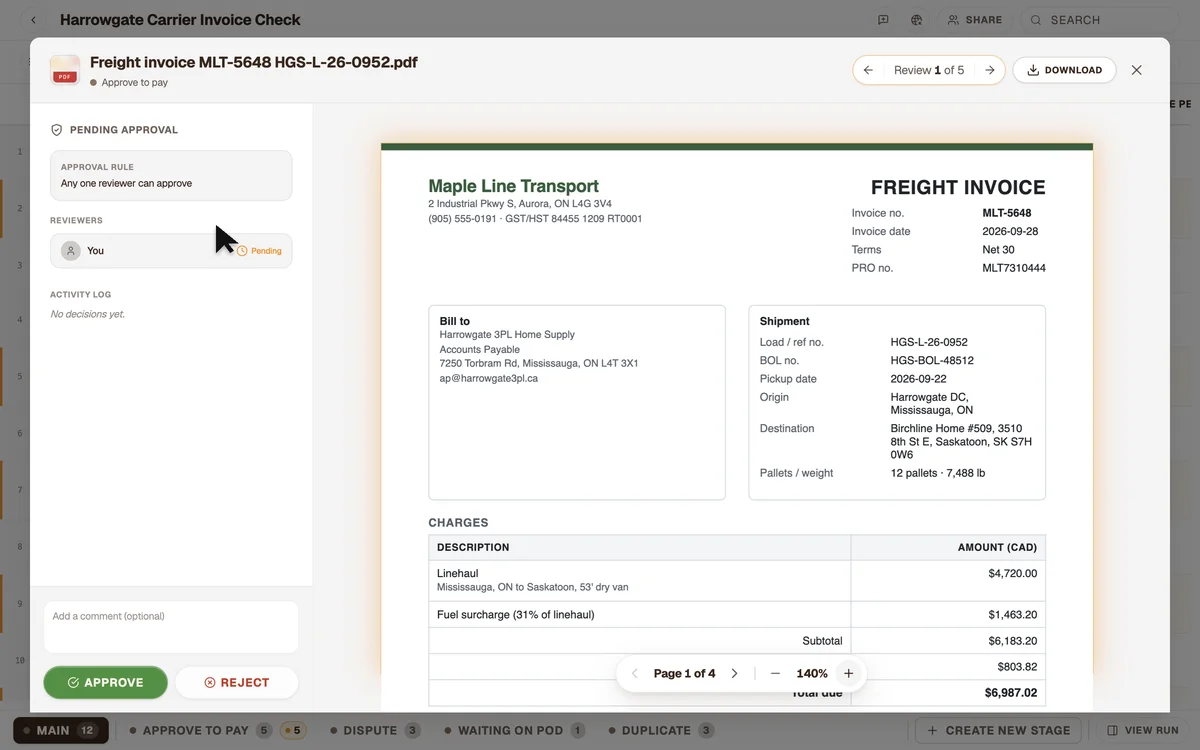Screen dimensions: 1200x750
Task: Click the 'Net 30' terms value
Action: tap(999, 250)
